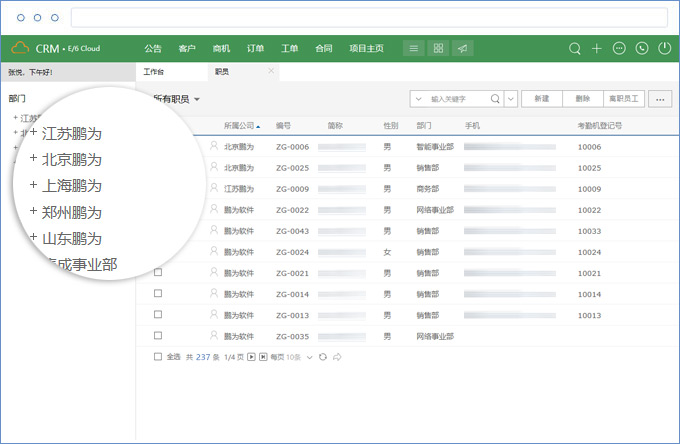Screen dimensions: 680x444
Task: Switch to the 工作台 tab
Action: [x=154, y=72]
